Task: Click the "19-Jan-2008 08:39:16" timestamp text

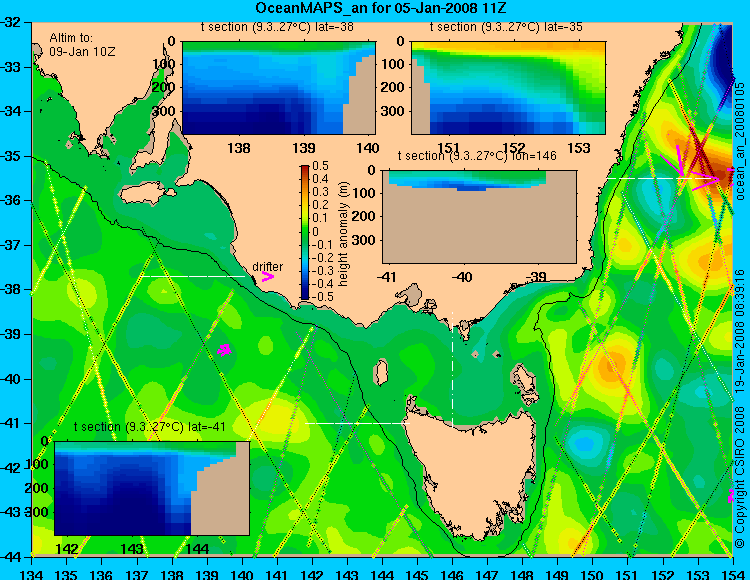Action: pyautogui.click(x=739, y=331)
